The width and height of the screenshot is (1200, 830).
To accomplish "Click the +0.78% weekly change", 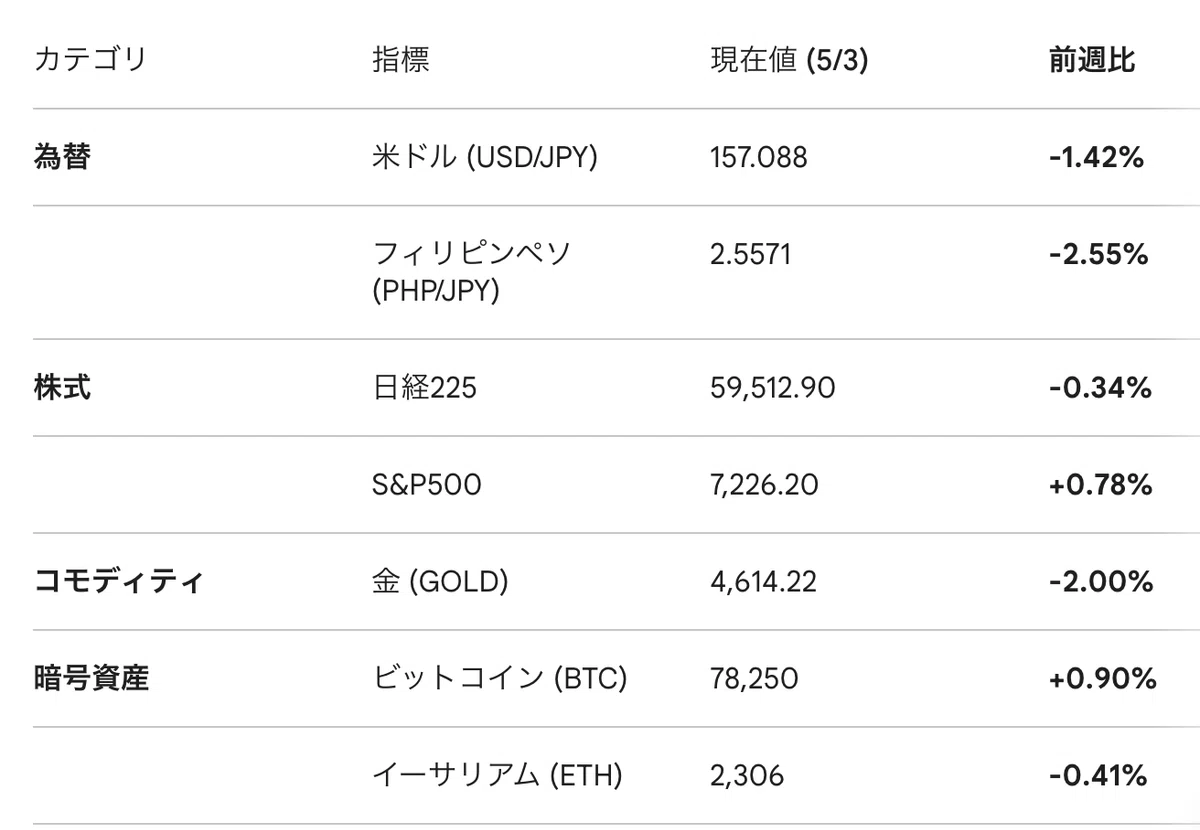I will point(1100,485).
